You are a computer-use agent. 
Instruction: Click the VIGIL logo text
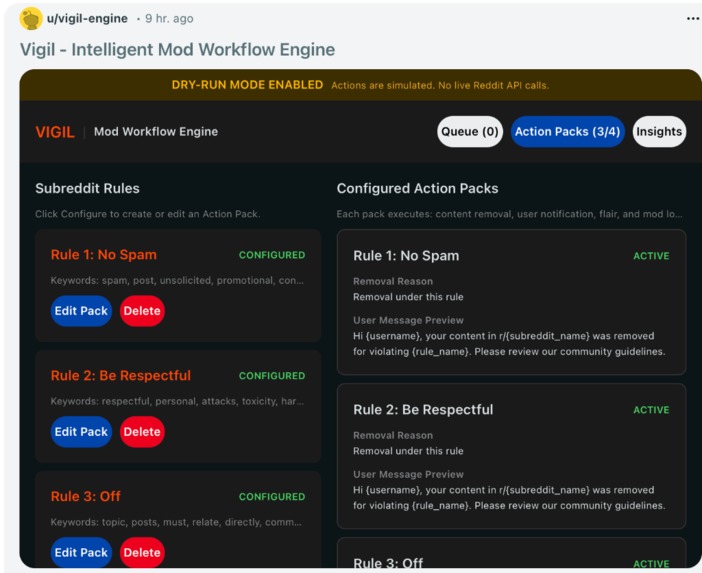point(55,132)
